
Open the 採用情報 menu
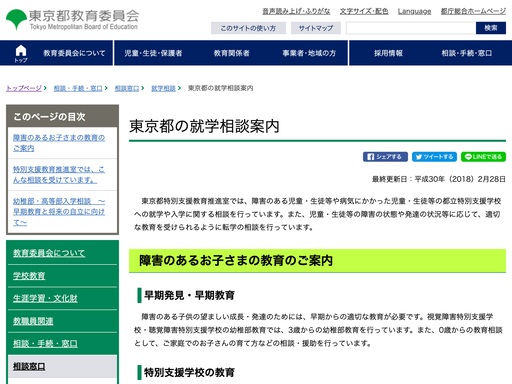[388, 53]
